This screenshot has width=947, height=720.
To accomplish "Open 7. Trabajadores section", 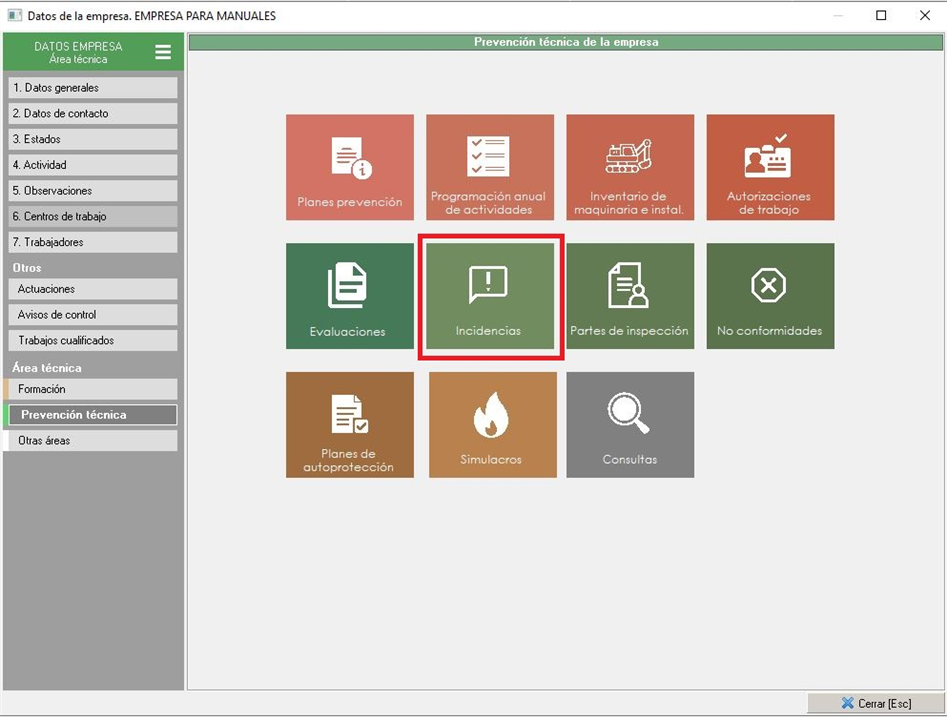I will click(x=93, y=243).
